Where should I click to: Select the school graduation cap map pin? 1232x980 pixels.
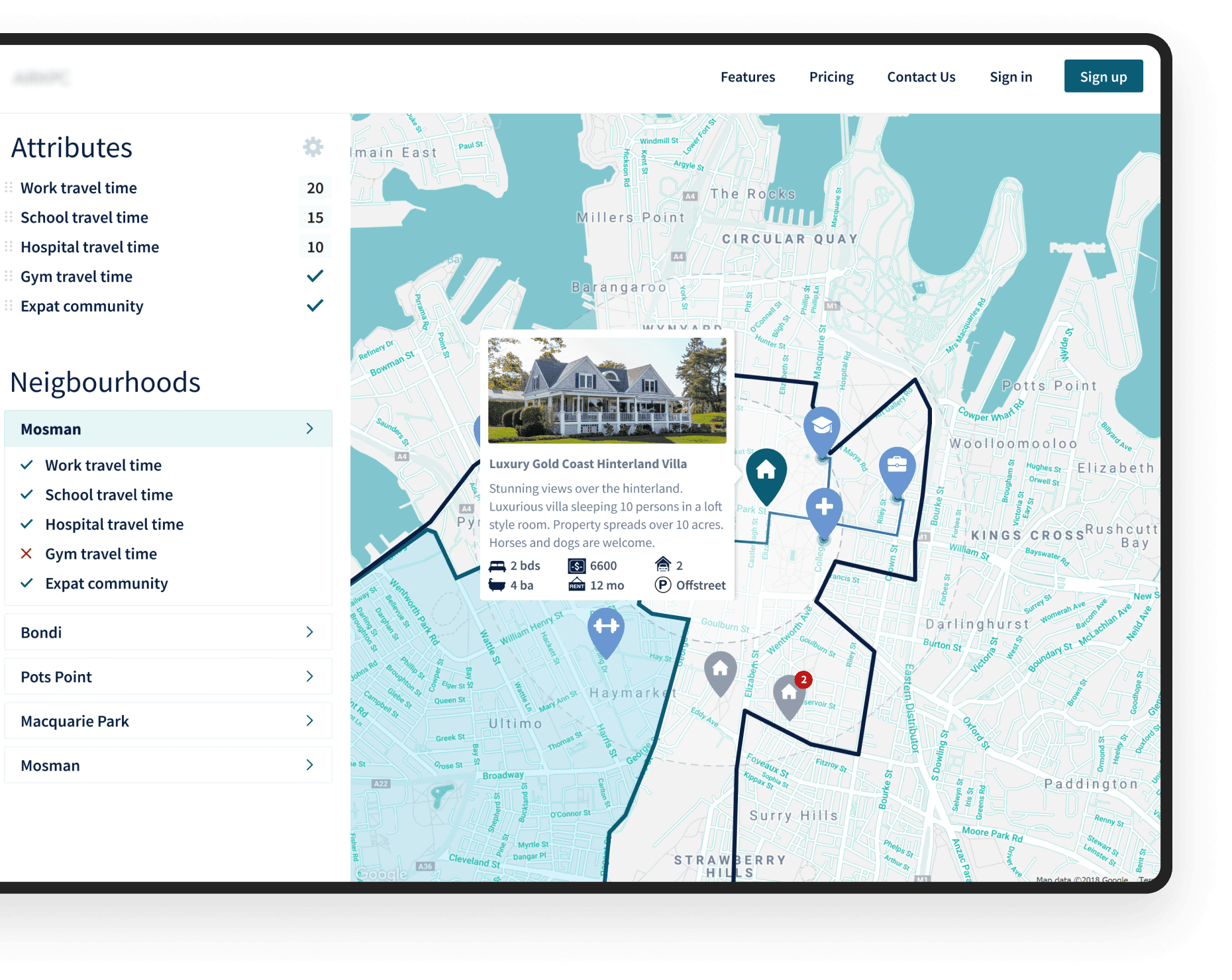click(x=822, y=432)
